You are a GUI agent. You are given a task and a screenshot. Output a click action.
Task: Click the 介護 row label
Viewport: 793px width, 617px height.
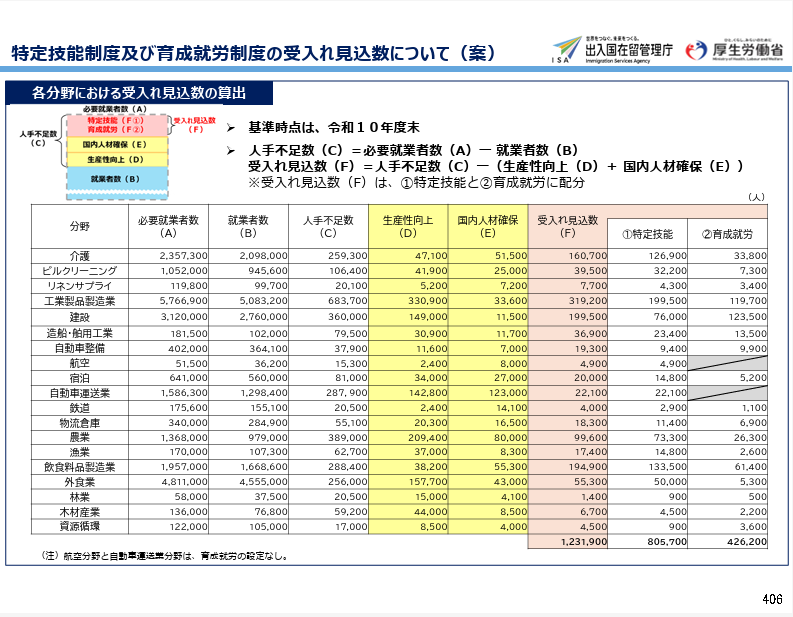79,256
